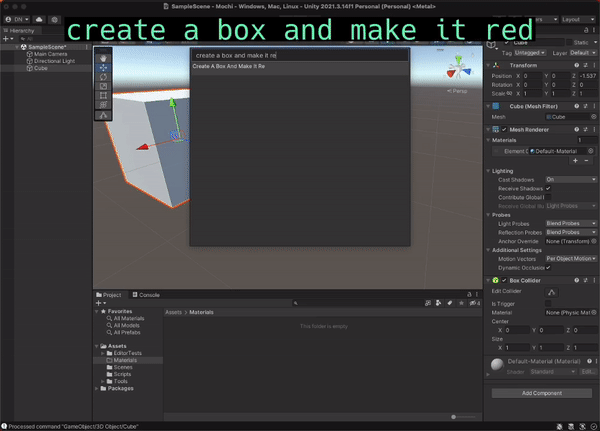Click the Edit Collider icon button
Image resolution: width=600 pixels, height=431 pixels.
(x=551, y=291)
